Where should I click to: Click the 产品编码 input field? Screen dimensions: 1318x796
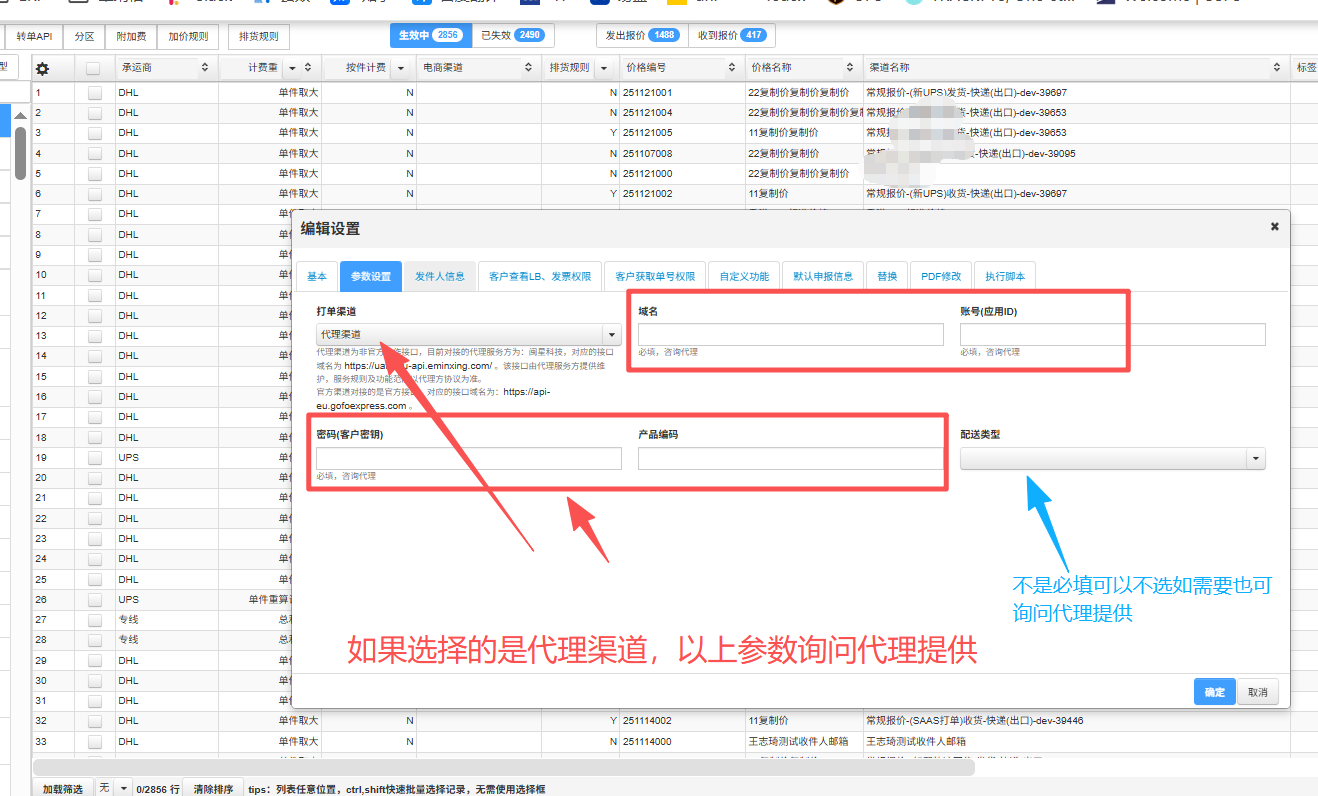[791, 458]
